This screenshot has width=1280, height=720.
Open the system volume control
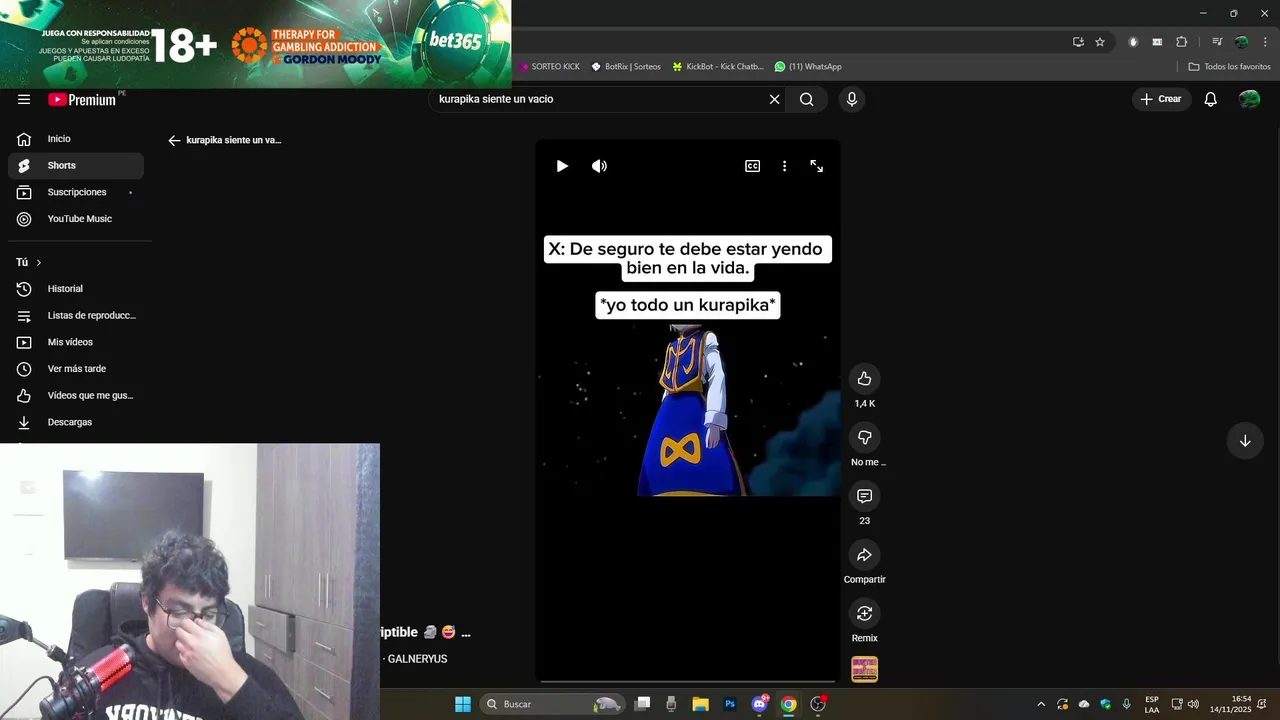[x=1193, y=704]
